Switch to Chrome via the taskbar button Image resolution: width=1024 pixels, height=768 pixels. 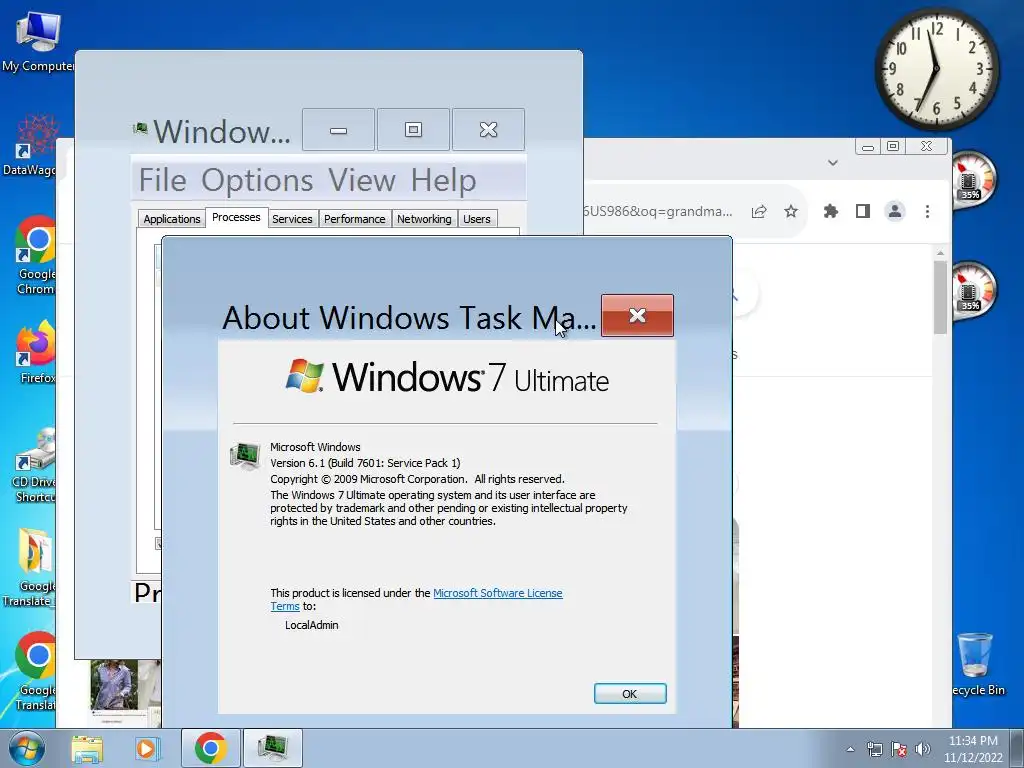(x=210, y=748)
